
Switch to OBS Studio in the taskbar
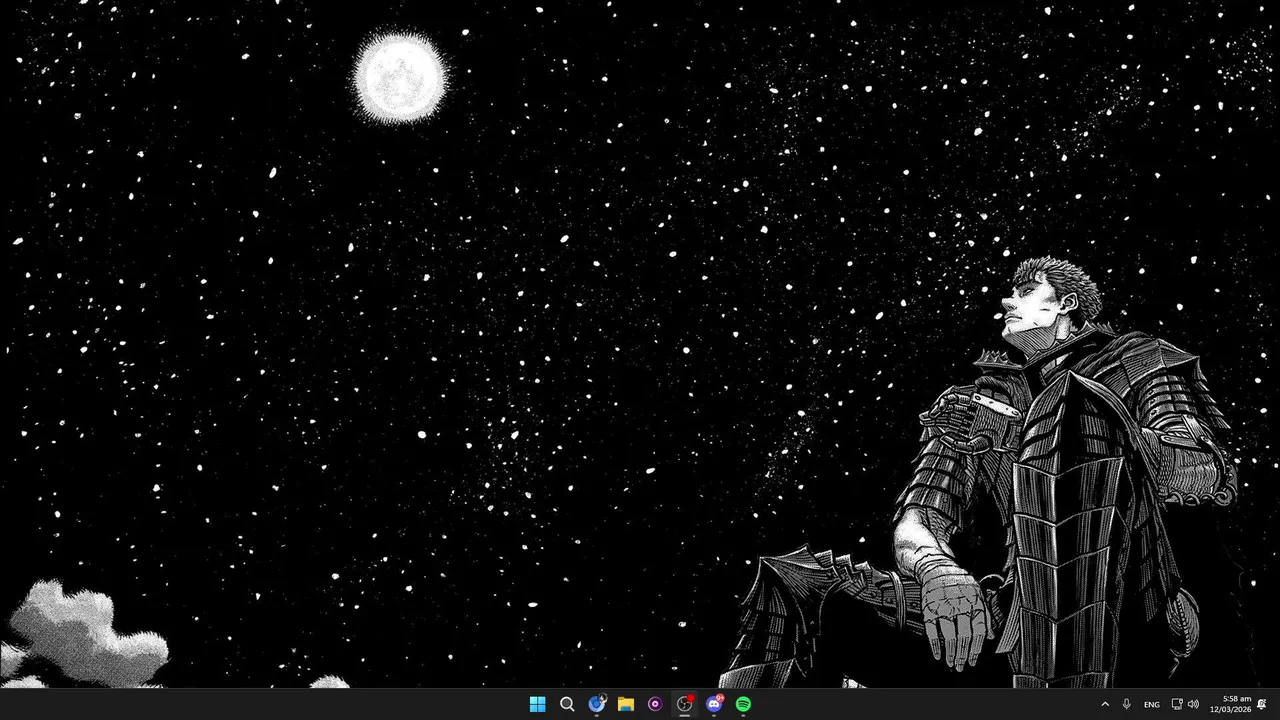click(685, 704)
